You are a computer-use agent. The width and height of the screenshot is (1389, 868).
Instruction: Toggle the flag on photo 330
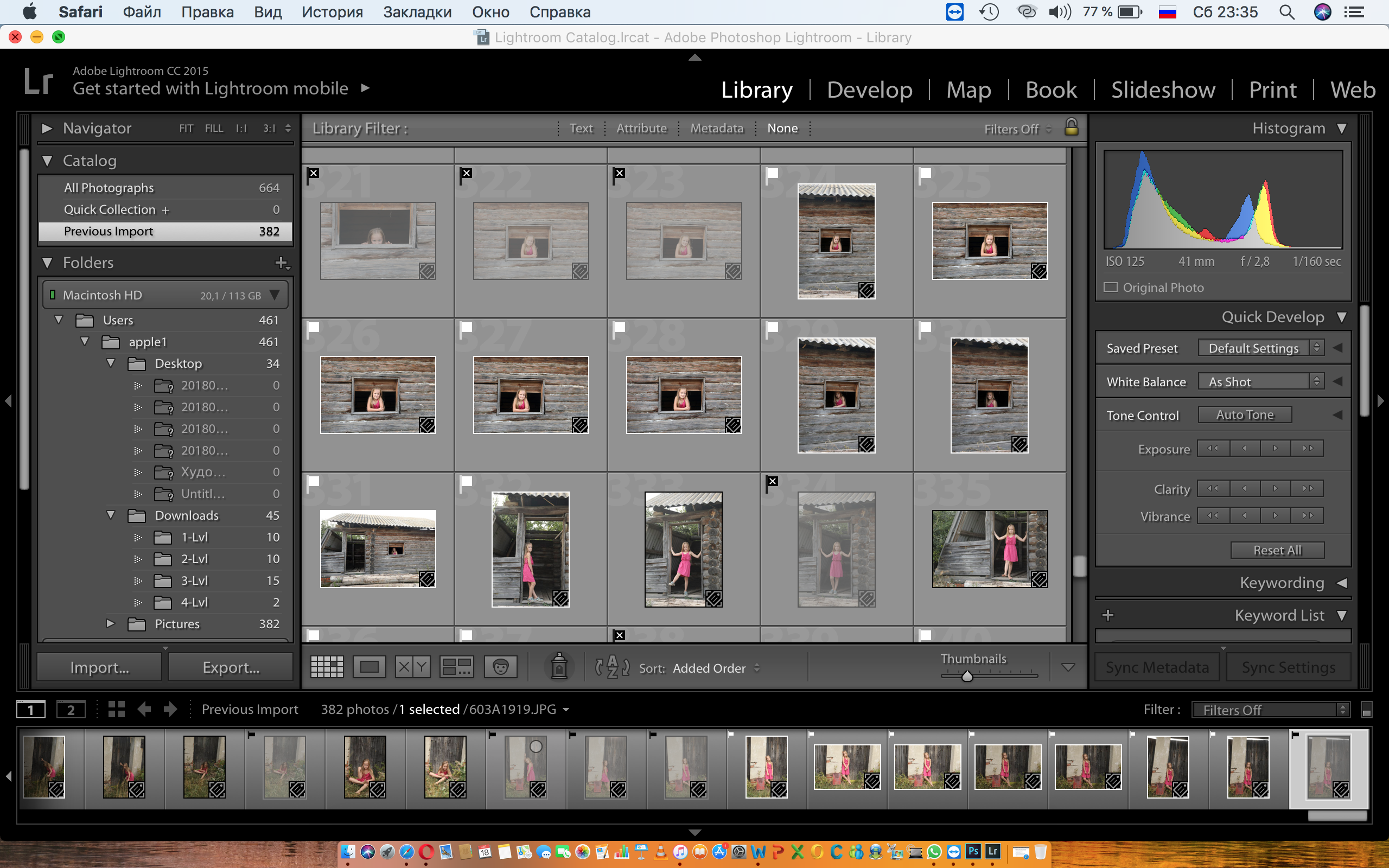pos(925,328)
